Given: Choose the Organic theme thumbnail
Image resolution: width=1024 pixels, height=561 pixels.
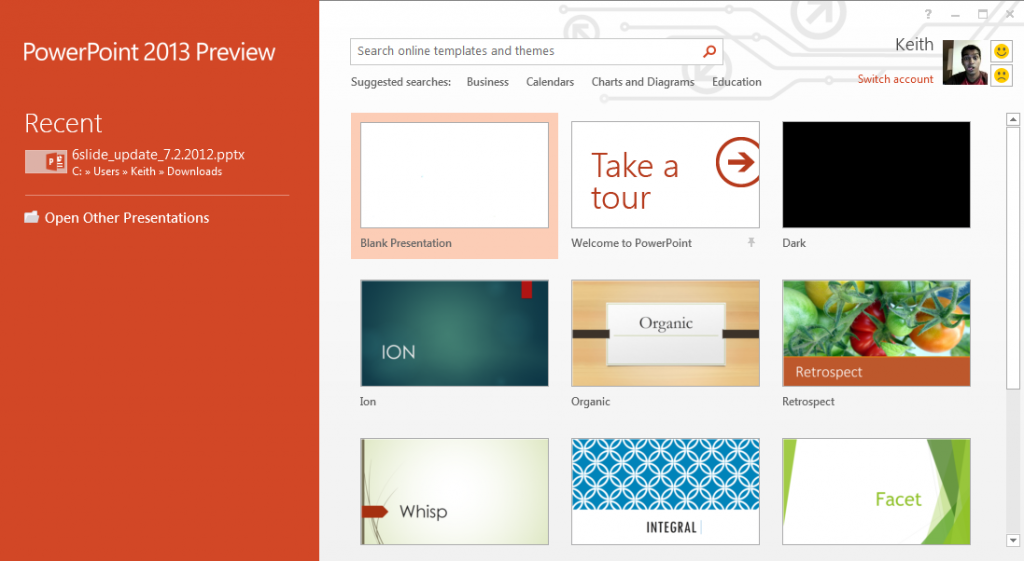Looking at the screenshot, I should tap(665, 333).
